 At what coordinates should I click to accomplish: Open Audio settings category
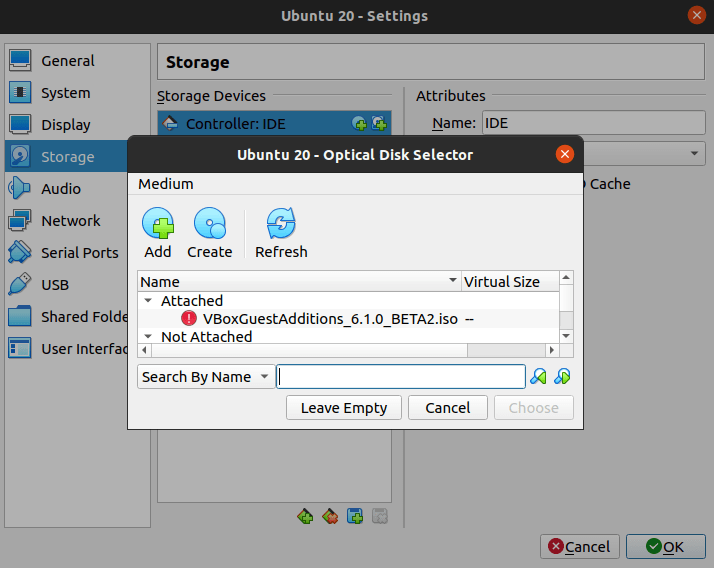pos(67,189)
